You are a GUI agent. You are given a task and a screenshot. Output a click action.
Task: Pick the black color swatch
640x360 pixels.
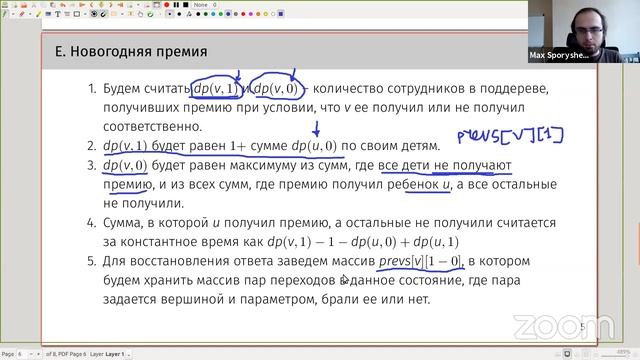pos(198,14)
